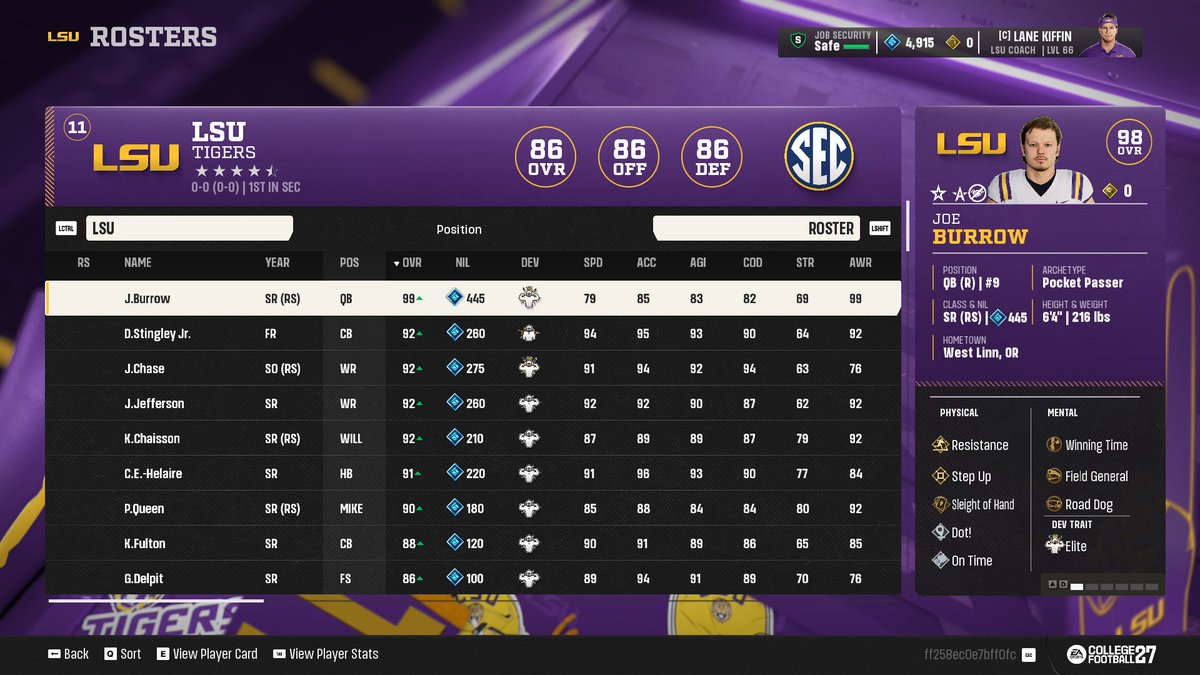1200x675 pixels.
Task: Sort table by SPD column header
Action: (593, 263)
